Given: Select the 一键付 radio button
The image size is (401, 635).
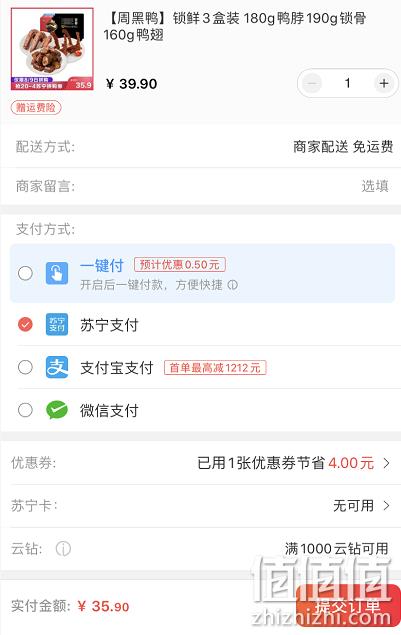Looking at the screenshot, I should point(25,273).
